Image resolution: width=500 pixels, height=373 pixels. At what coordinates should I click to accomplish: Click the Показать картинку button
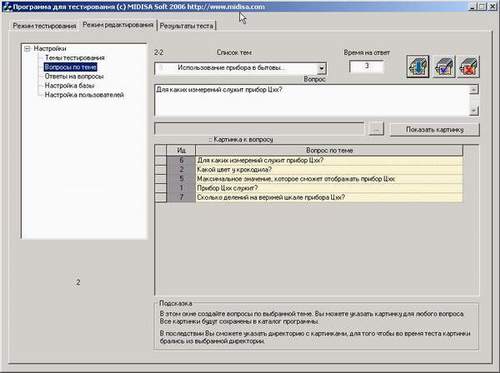coord(435,129)
